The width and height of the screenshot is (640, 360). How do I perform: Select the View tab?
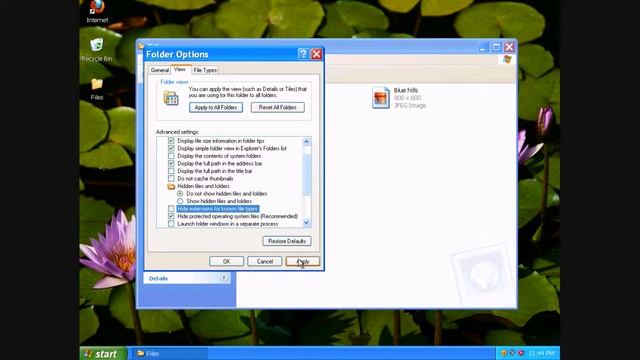180,69
